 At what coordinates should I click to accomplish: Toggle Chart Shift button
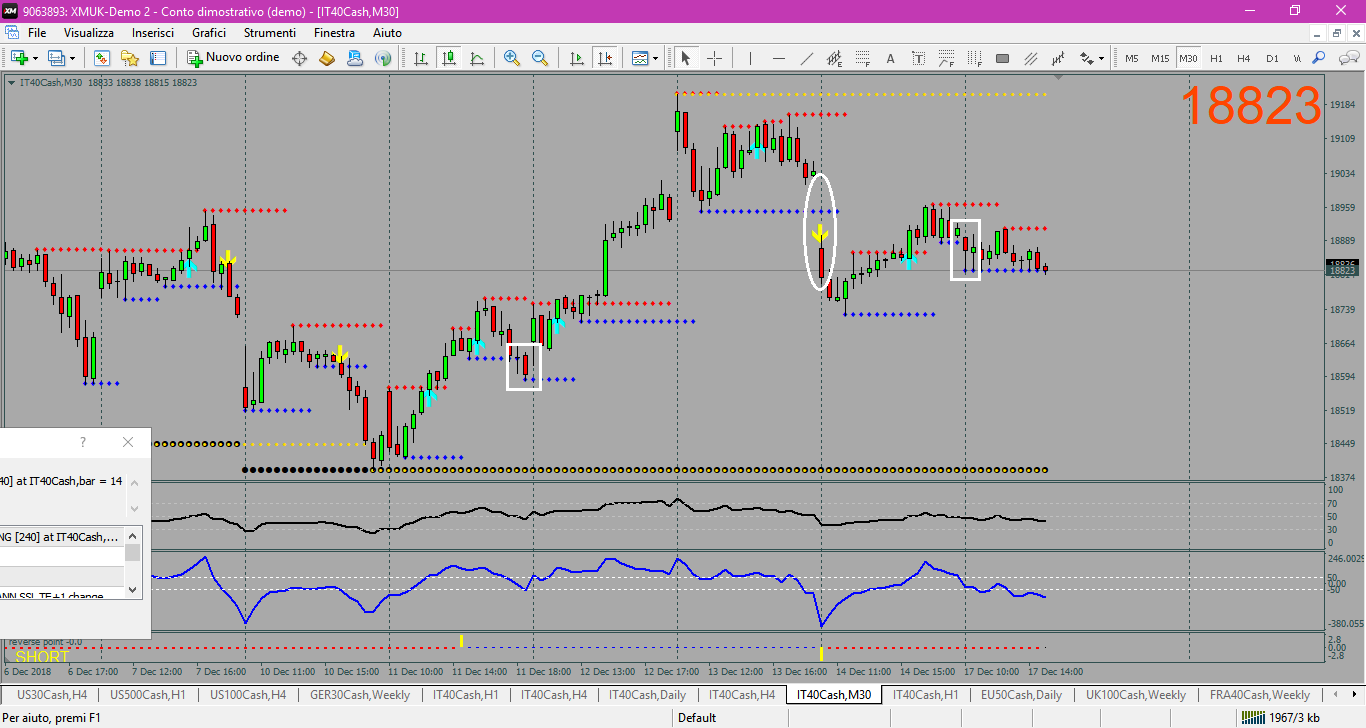[x=604, y=58]
